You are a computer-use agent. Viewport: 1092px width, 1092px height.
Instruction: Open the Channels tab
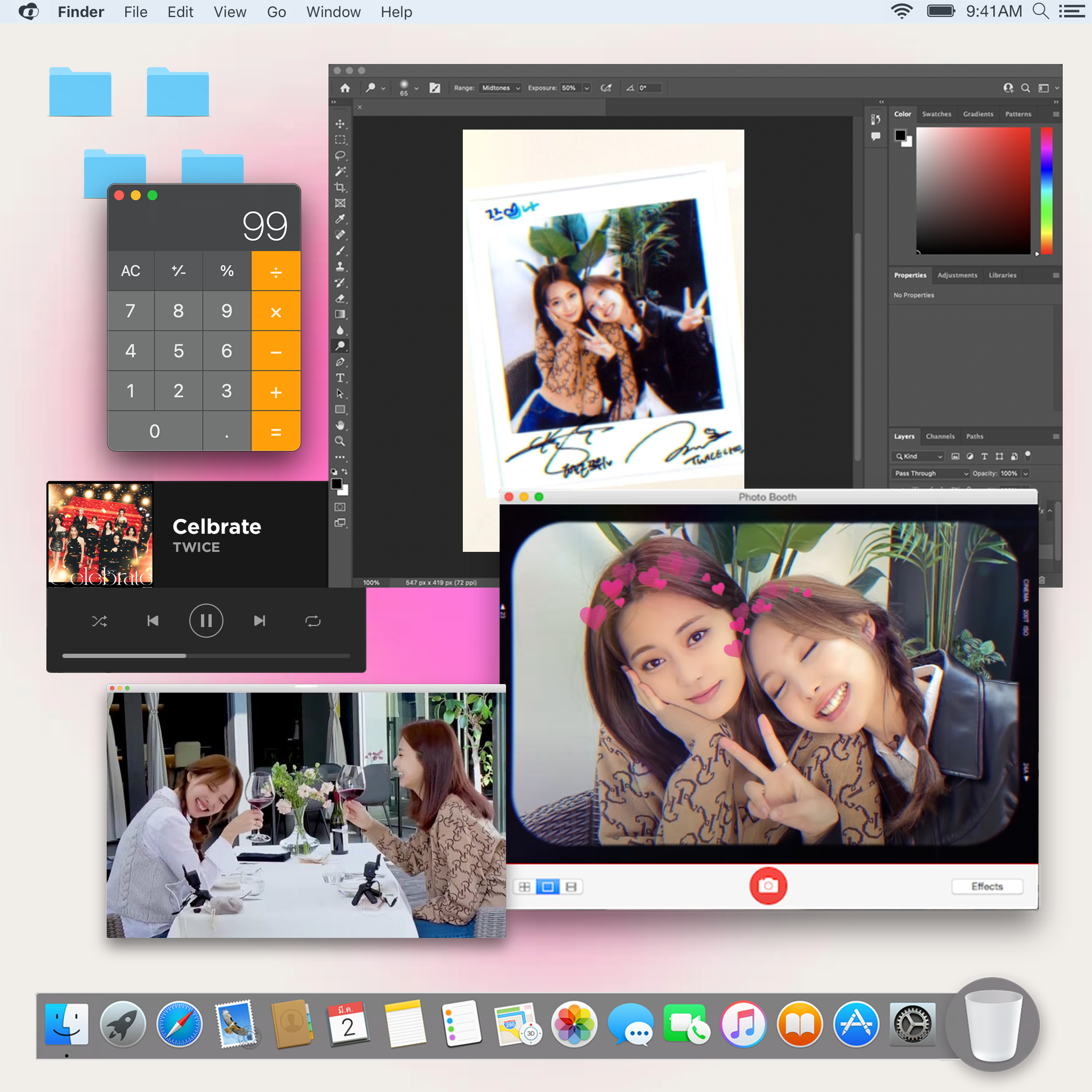(x=940, y=436)
